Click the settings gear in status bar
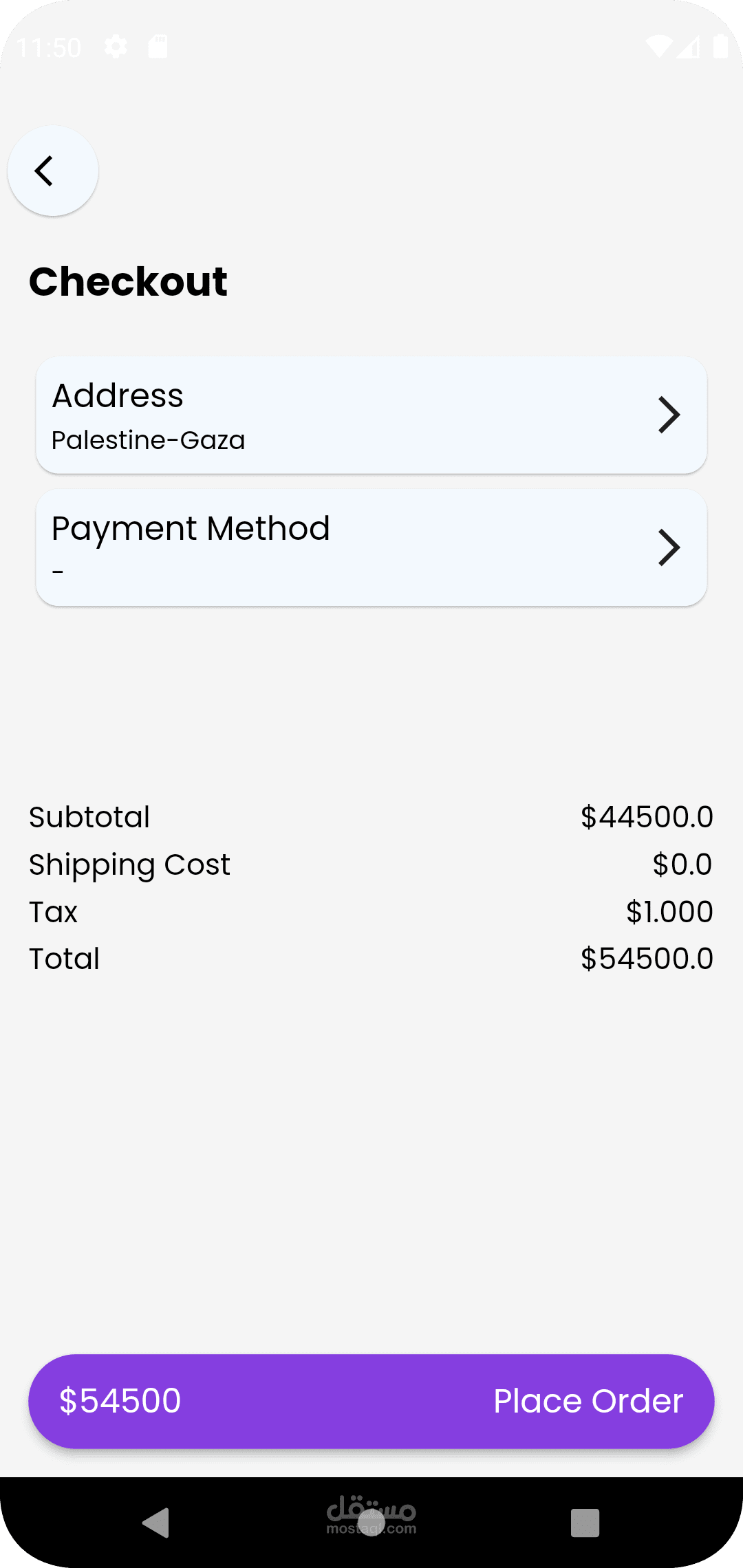743x1568 pixels. coord(116,47)
